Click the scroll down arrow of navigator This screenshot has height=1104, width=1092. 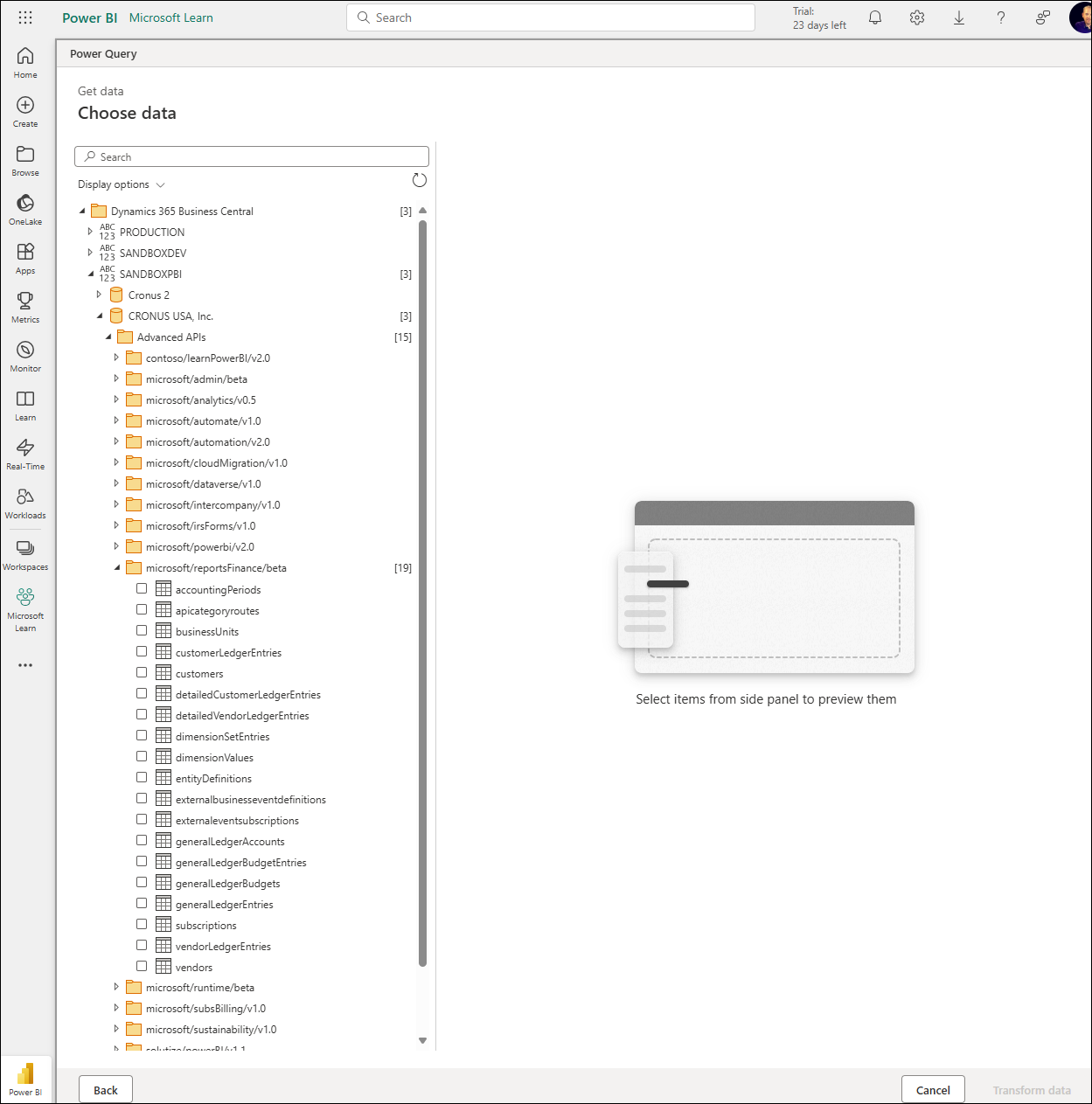click(x=422, y=1040)
